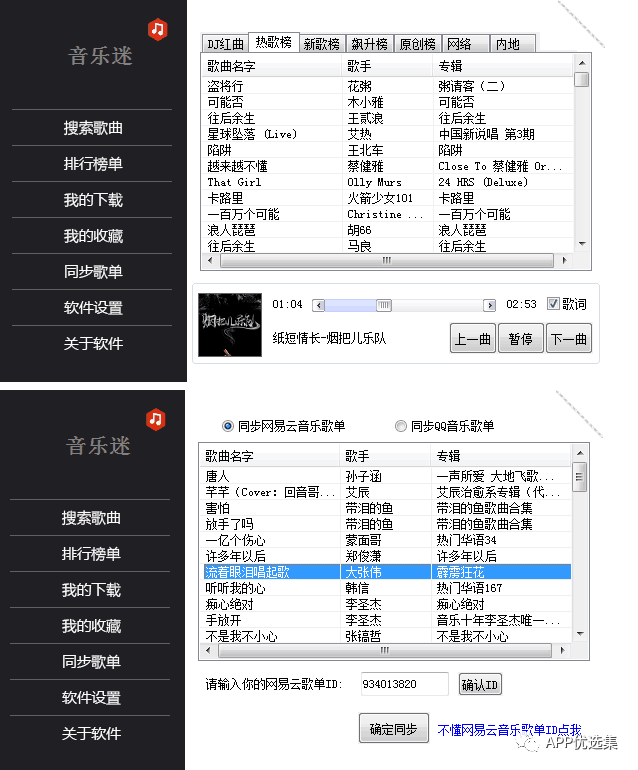Click the album cover of 纸短情长
The image size is (638, 770).
click(x=230, y=325)
